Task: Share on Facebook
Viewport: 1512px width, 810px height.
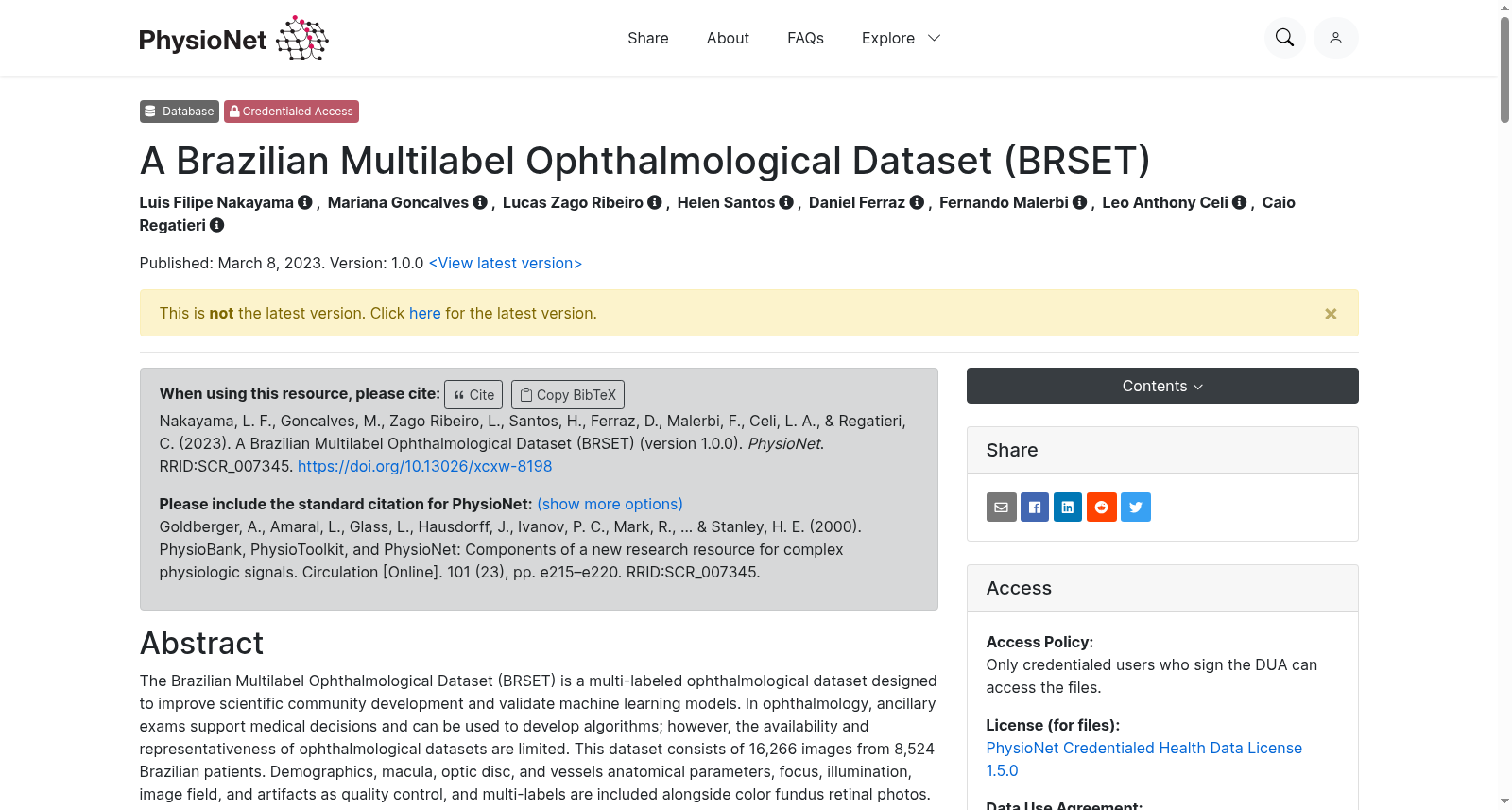Action: point(1035,508)
